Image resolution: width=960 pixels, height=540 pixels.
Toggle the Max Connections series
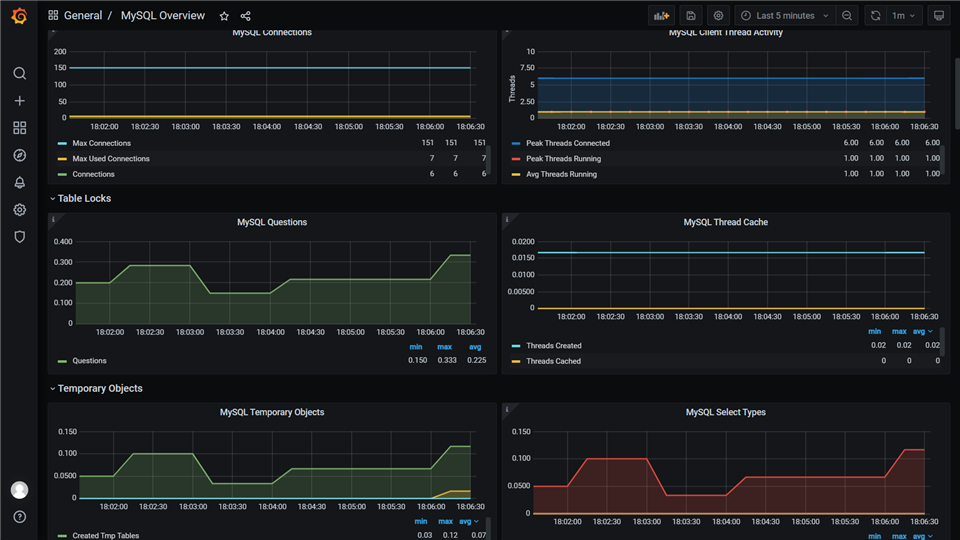102,143
